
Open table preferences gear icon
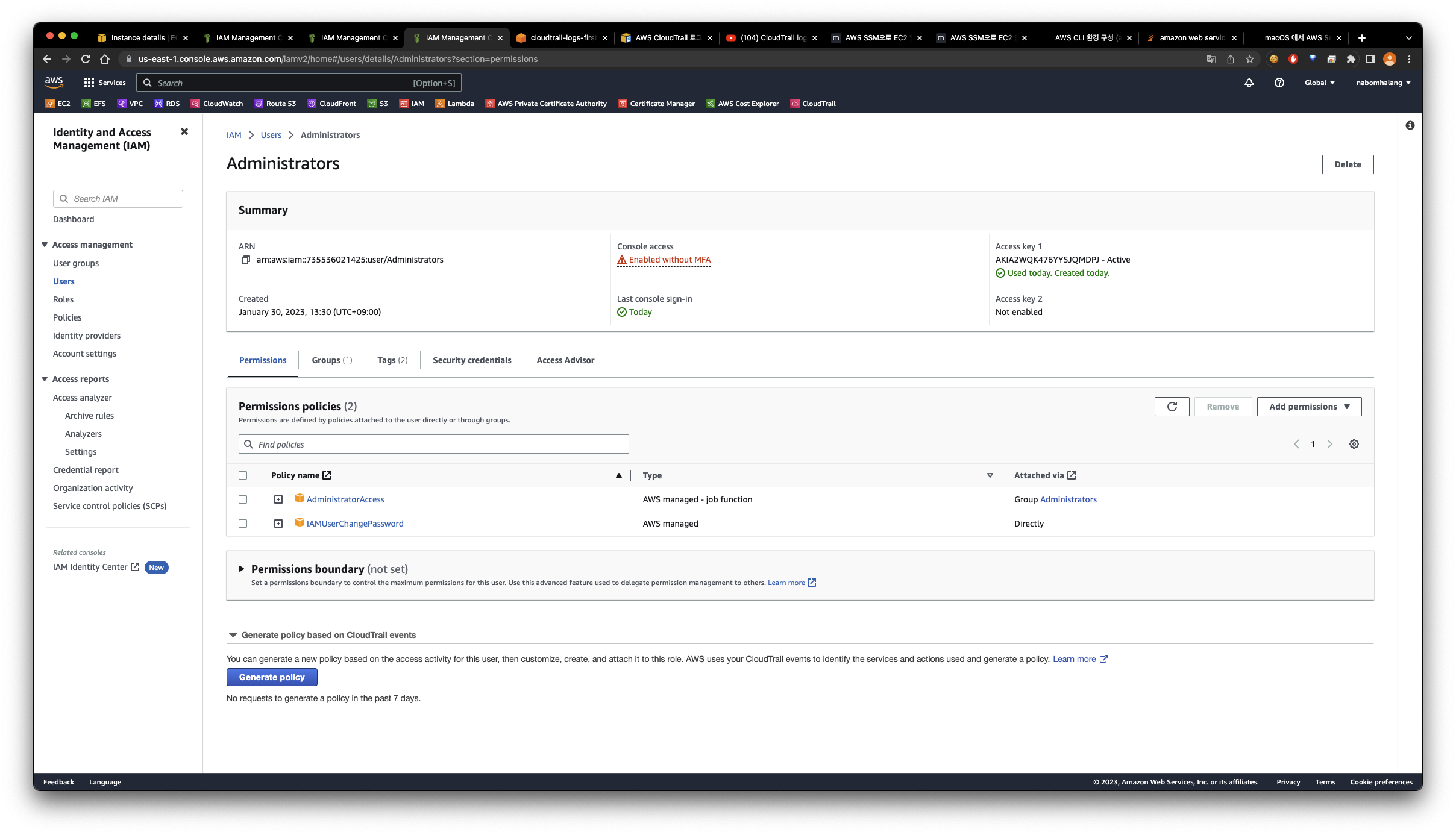1354,444
